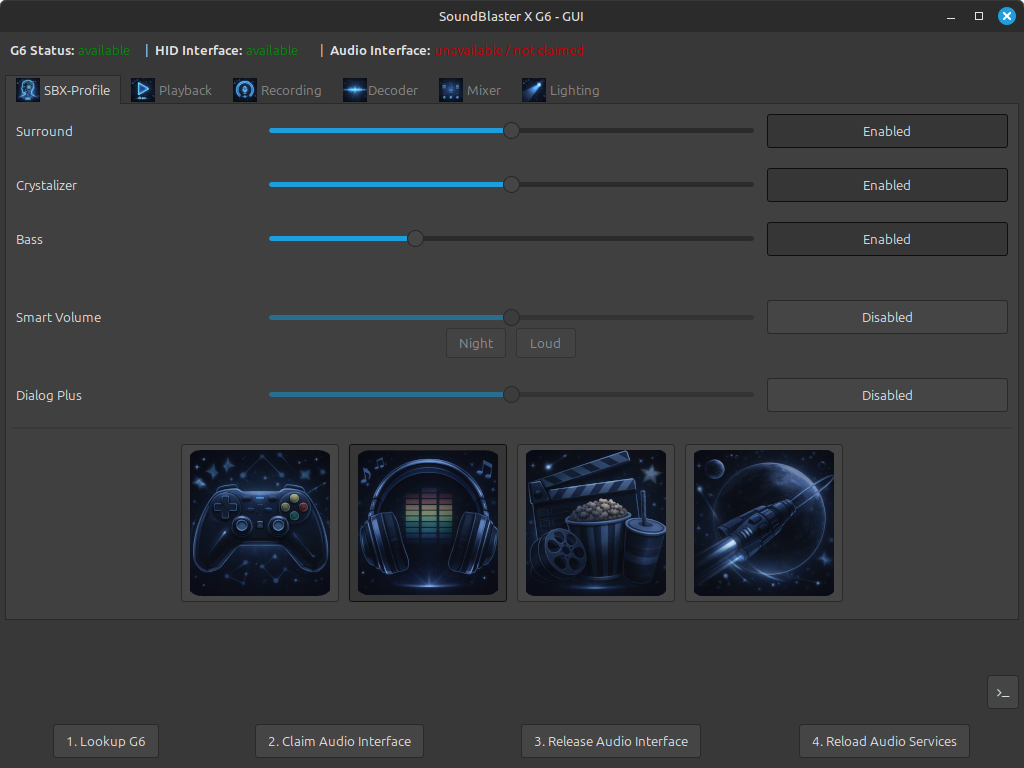This screenshot has width=1024, height=768.
Task: Choose Loud mode for Smart Volume
Action: [545, 344]
